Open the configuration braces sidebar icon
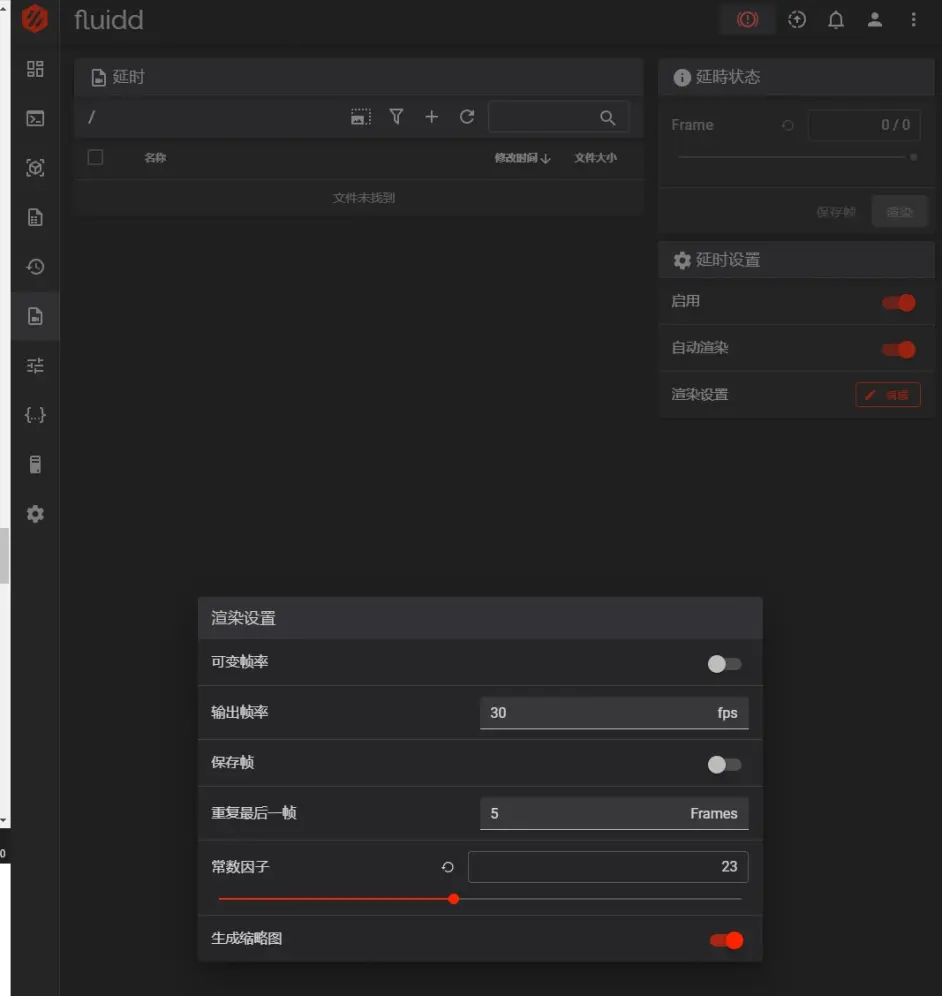Screen dimensions: 942x996 click(x=35, y=415)
